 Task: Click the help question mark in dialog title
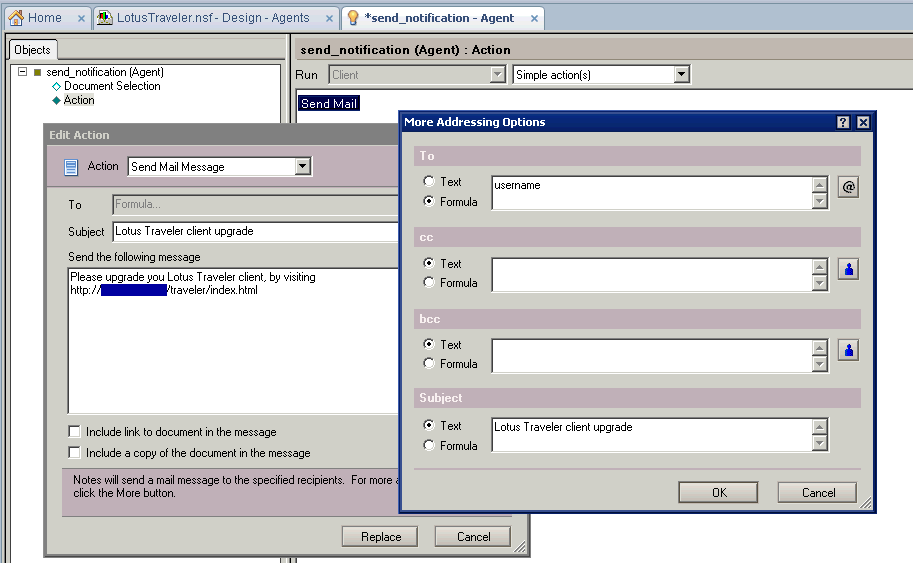point(843,122)
